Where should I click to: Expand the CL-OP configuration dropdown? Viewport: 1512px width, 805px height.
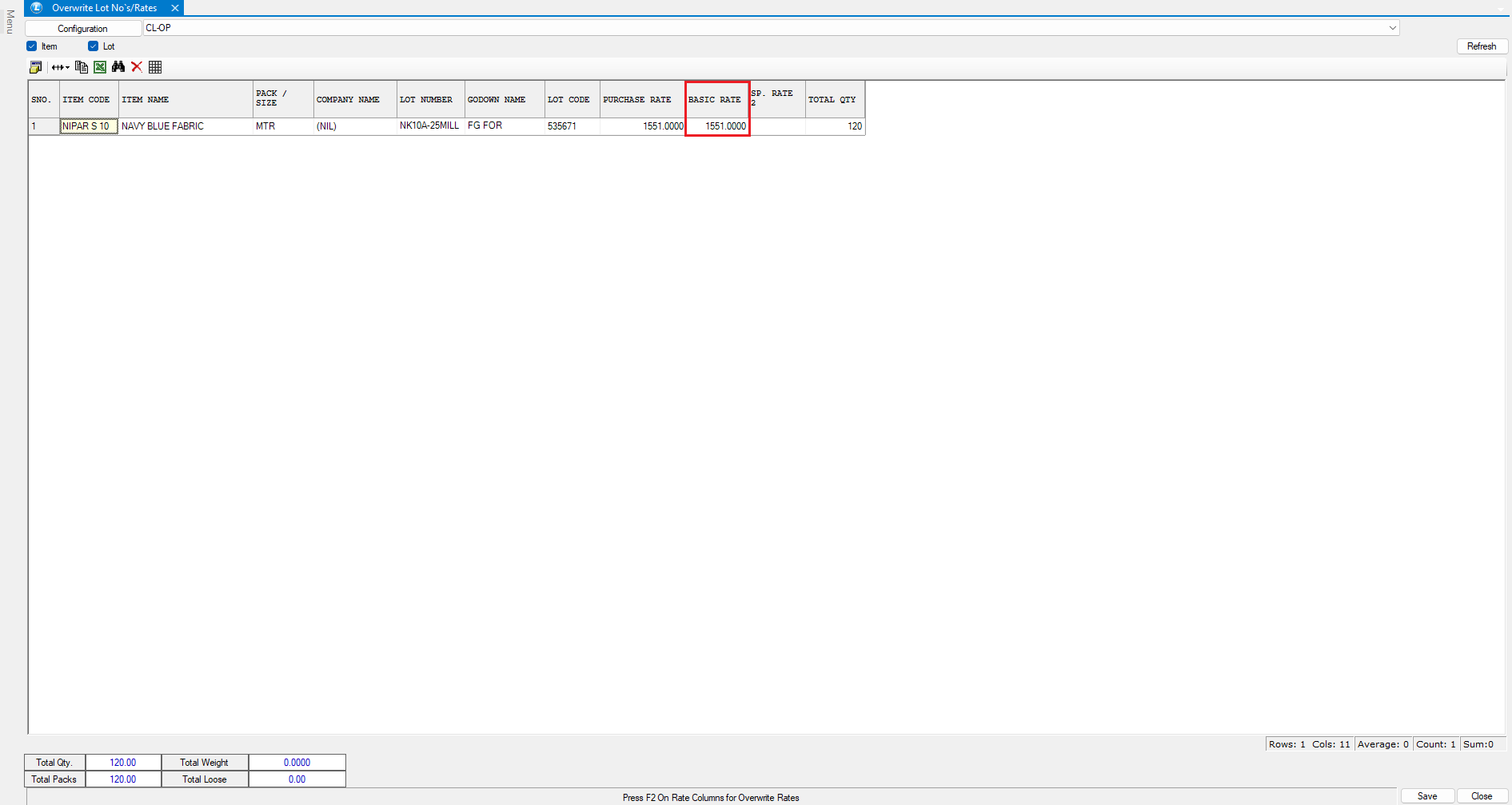pos(1392,28)
